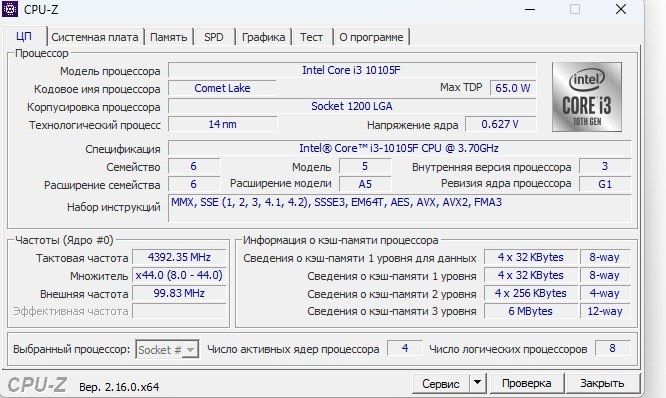Click the Семейство value 6
This screenshot has height=398, width=666.
(x=194, y=166)
